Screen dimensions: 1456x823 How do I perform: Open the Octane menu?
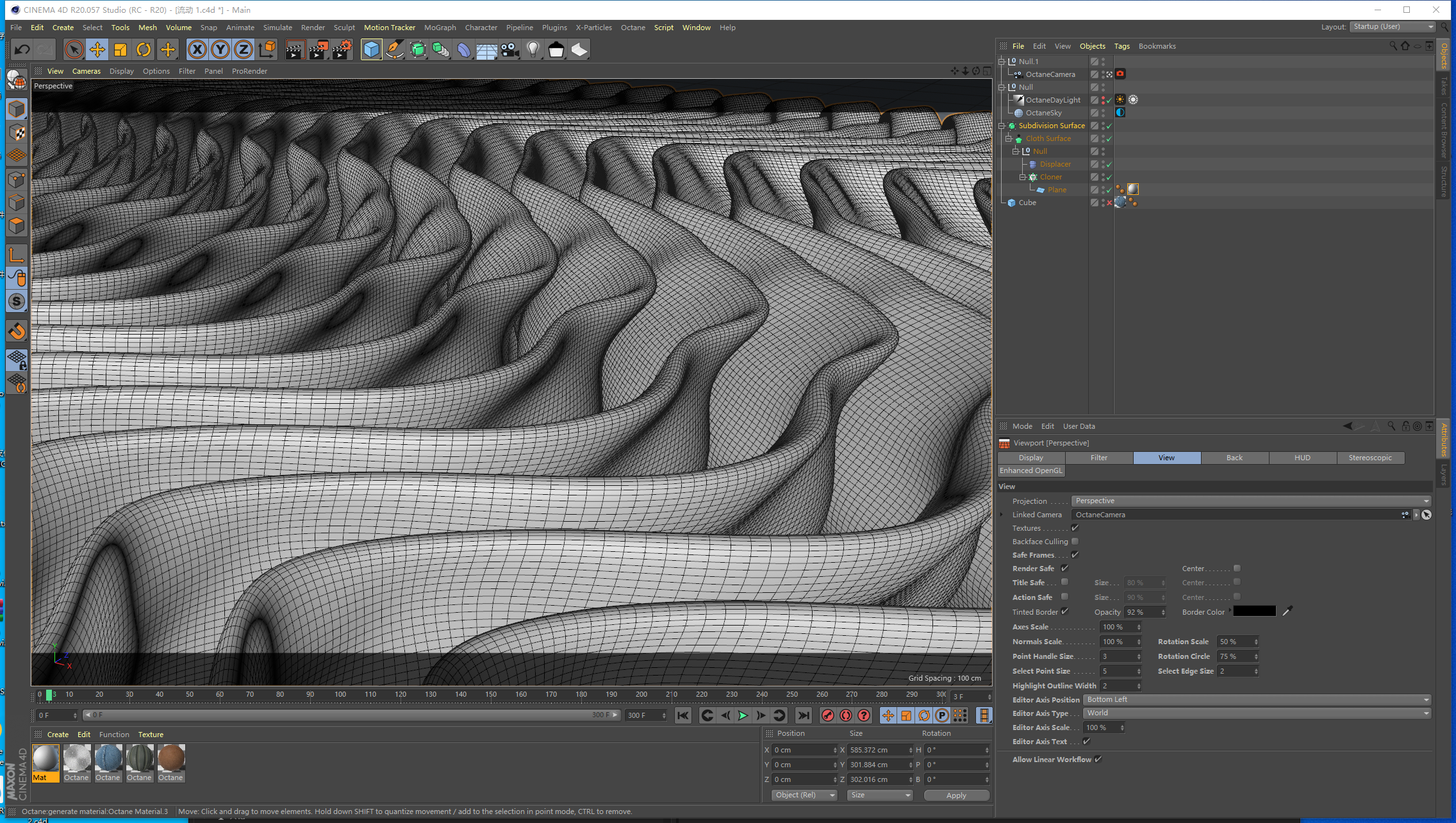633,28
